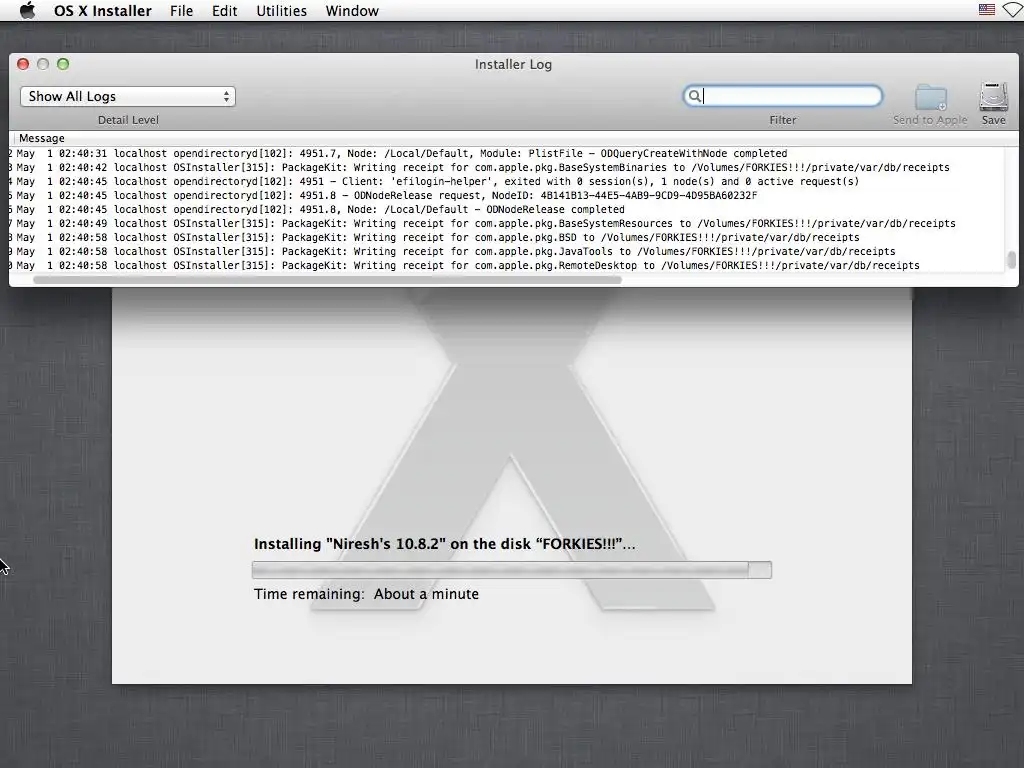
Task: Select log line for BaseSystemBinaries receipt
Action: [x=507, y=168]
